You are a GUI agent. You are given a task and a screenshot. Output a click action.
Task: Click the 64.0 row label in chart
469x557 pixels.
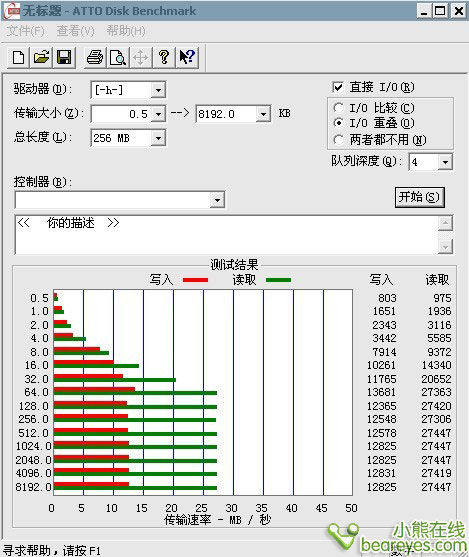pyautogui.click(x=37, y=392)
